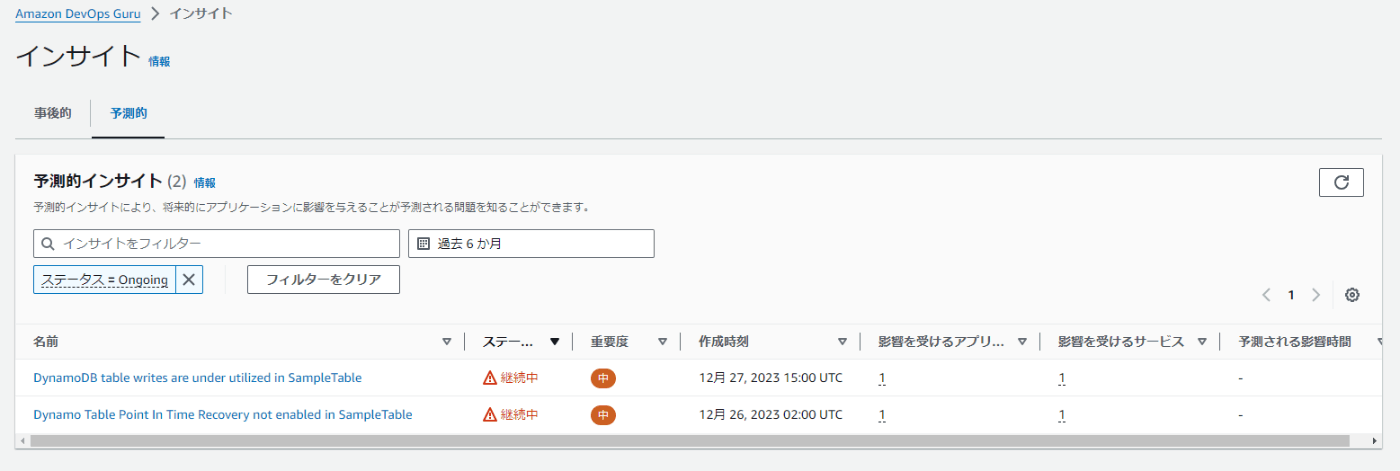Viewport: 1400px width, 471px height.
Task: Click the search magnifier icon in filter box
Action: tap(48, 243)
